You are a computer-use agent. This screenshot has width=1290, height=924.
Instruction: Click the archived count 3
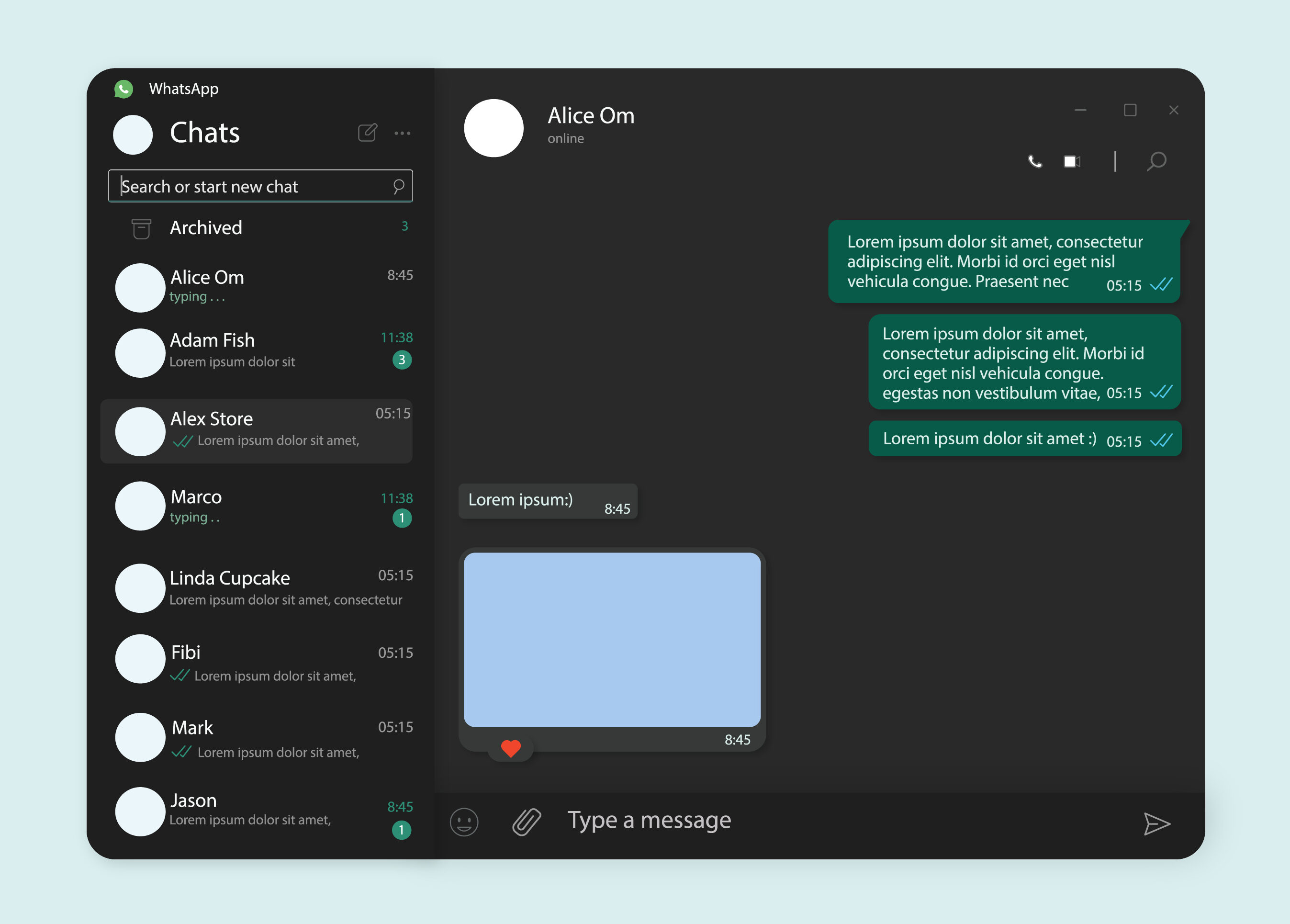click(405, 226)
